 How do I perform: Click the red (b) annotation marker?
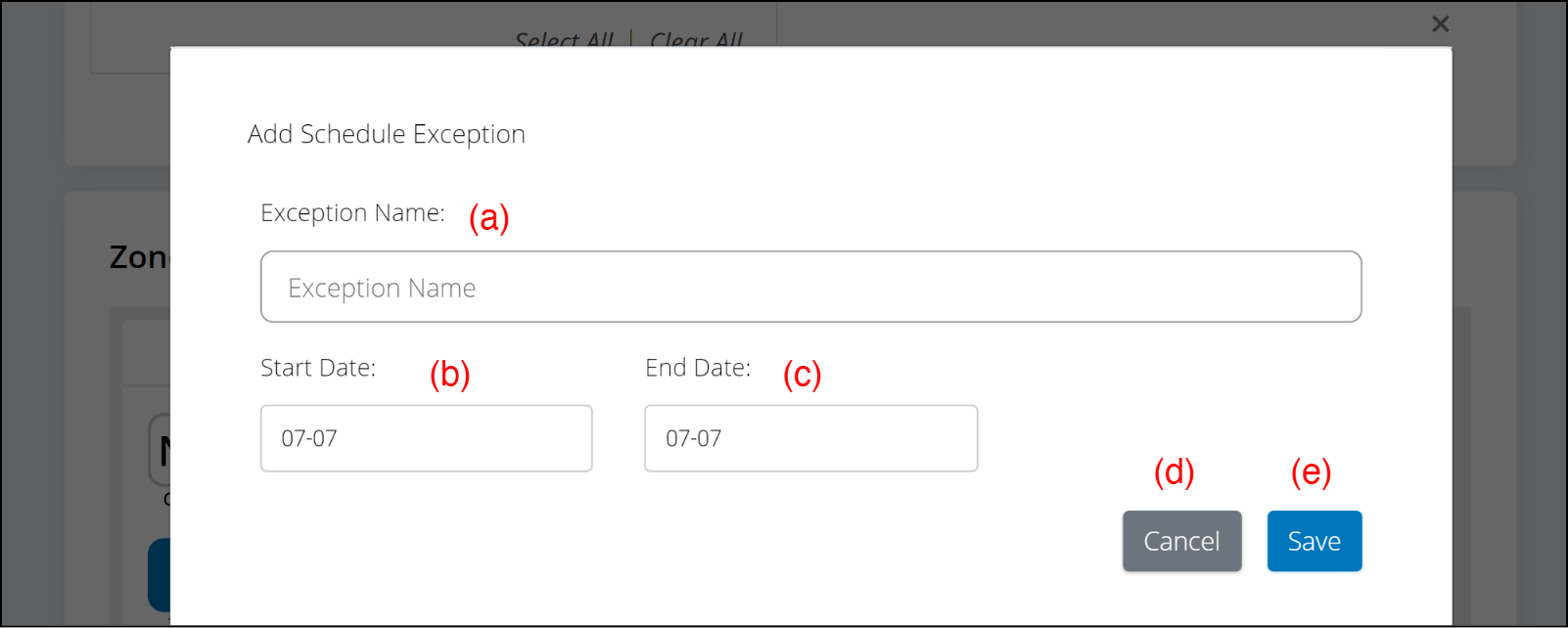click(x=450, y=374)
